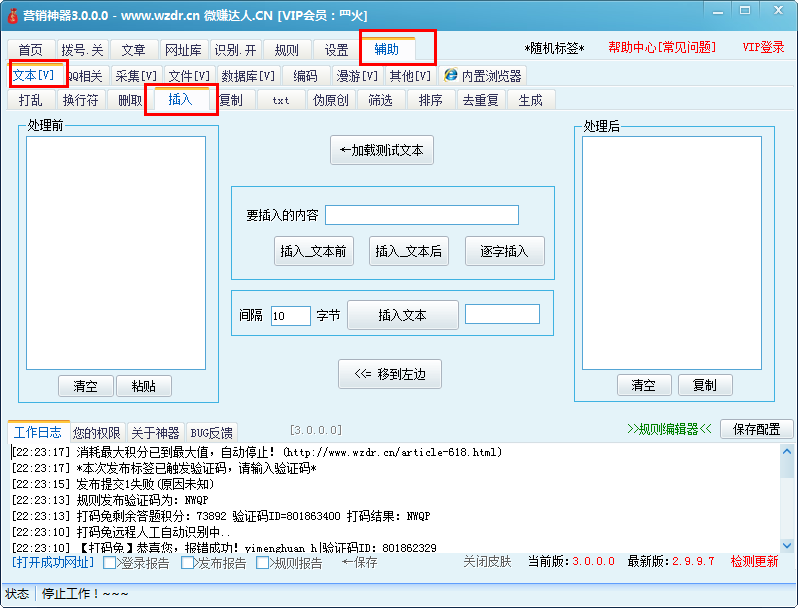The width and height of the screenshot is (798, 608).
Task: Switch to the 您的权限 log tab
Action: (x=97, y=433)
